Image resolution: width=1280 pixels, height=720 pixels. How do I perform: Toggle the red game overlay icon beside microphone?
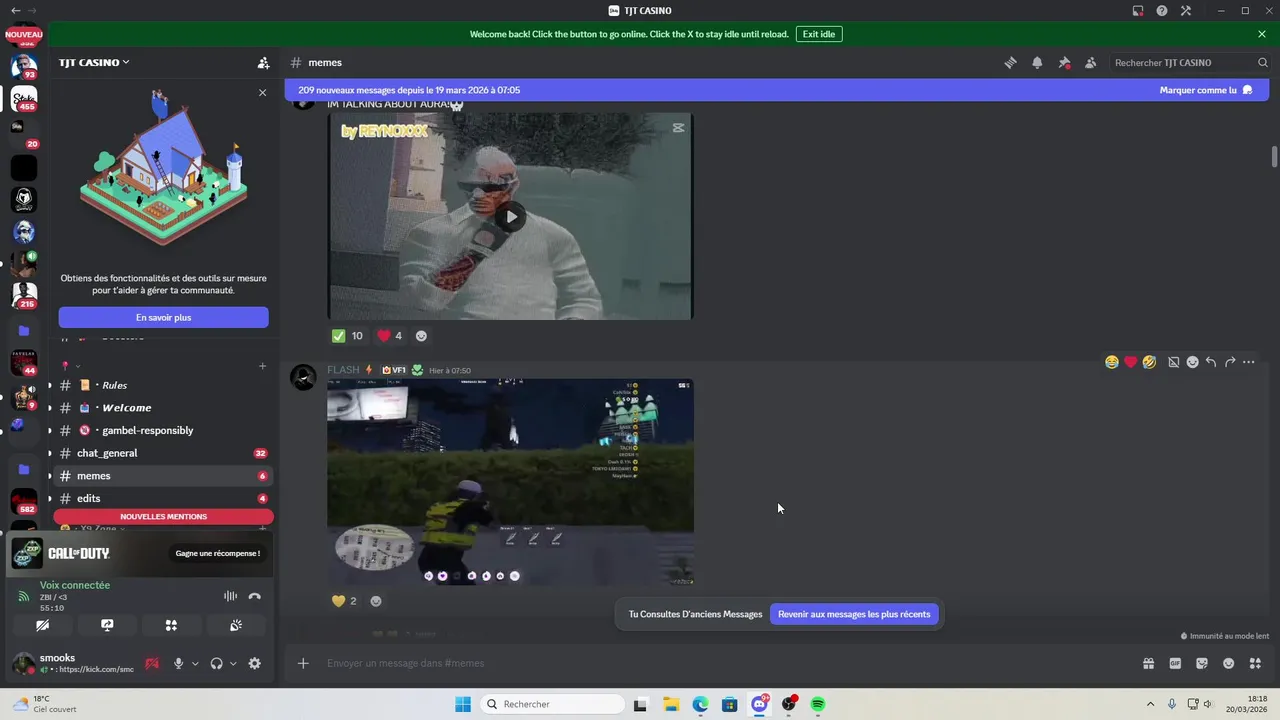152,663
